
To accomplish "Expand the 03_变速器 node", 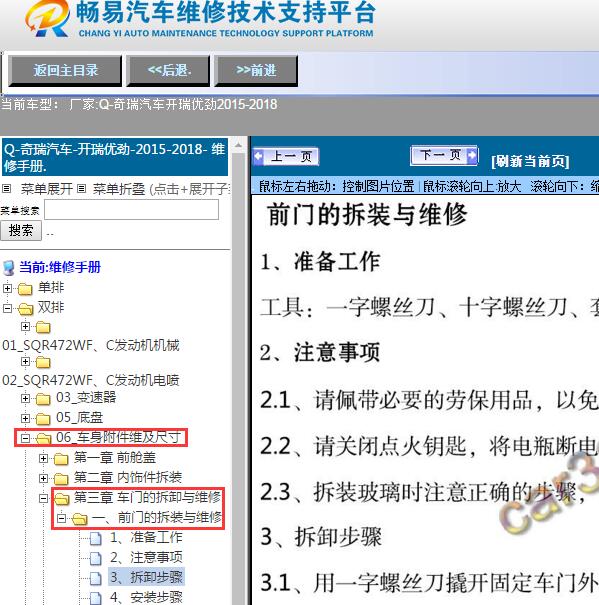I will click(x=25, y=398).
